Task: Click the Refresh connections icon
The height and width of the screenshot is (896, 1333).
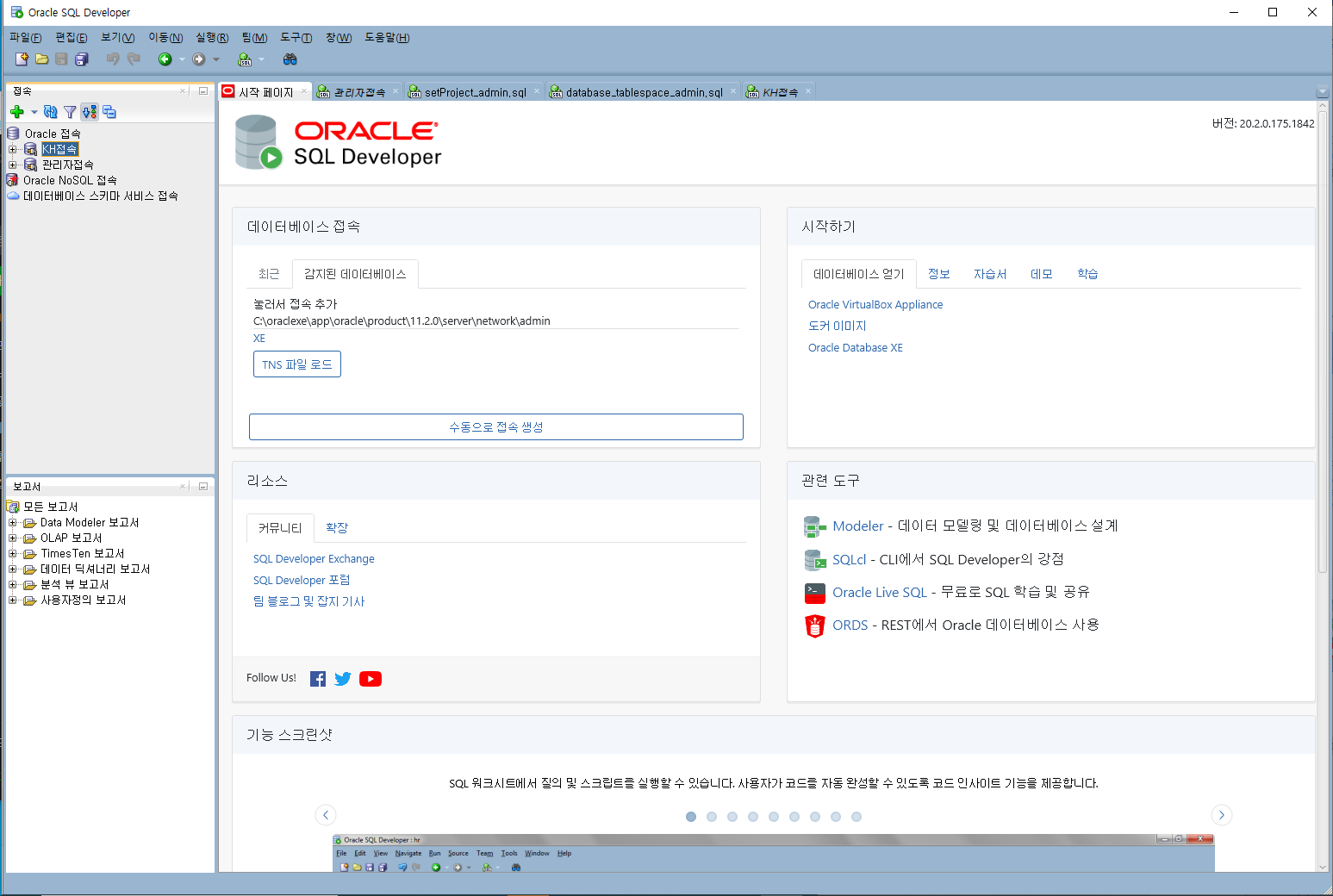Action: tap(51, 112)
